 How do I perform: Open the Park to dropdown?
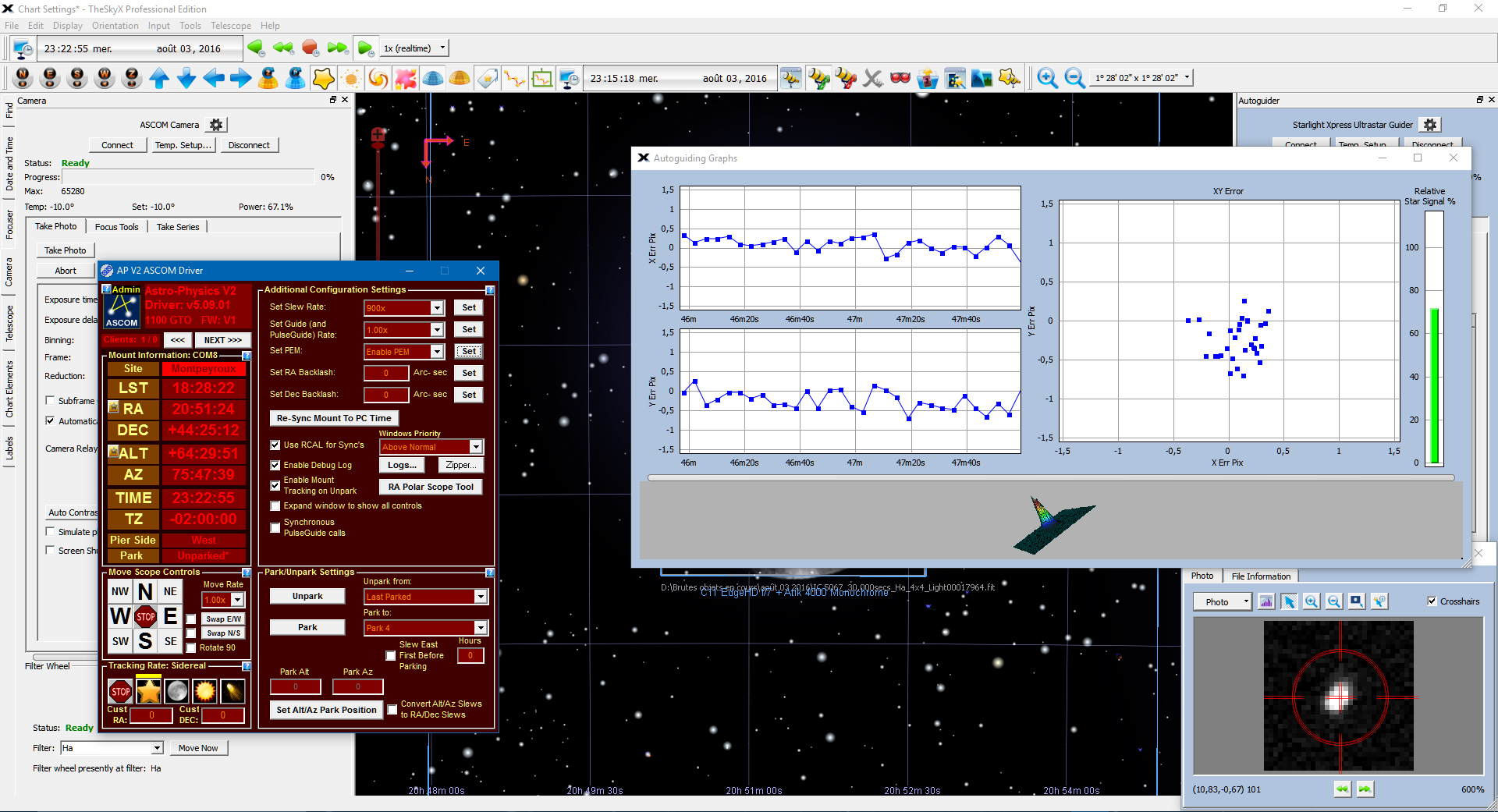tap(481, 628)
